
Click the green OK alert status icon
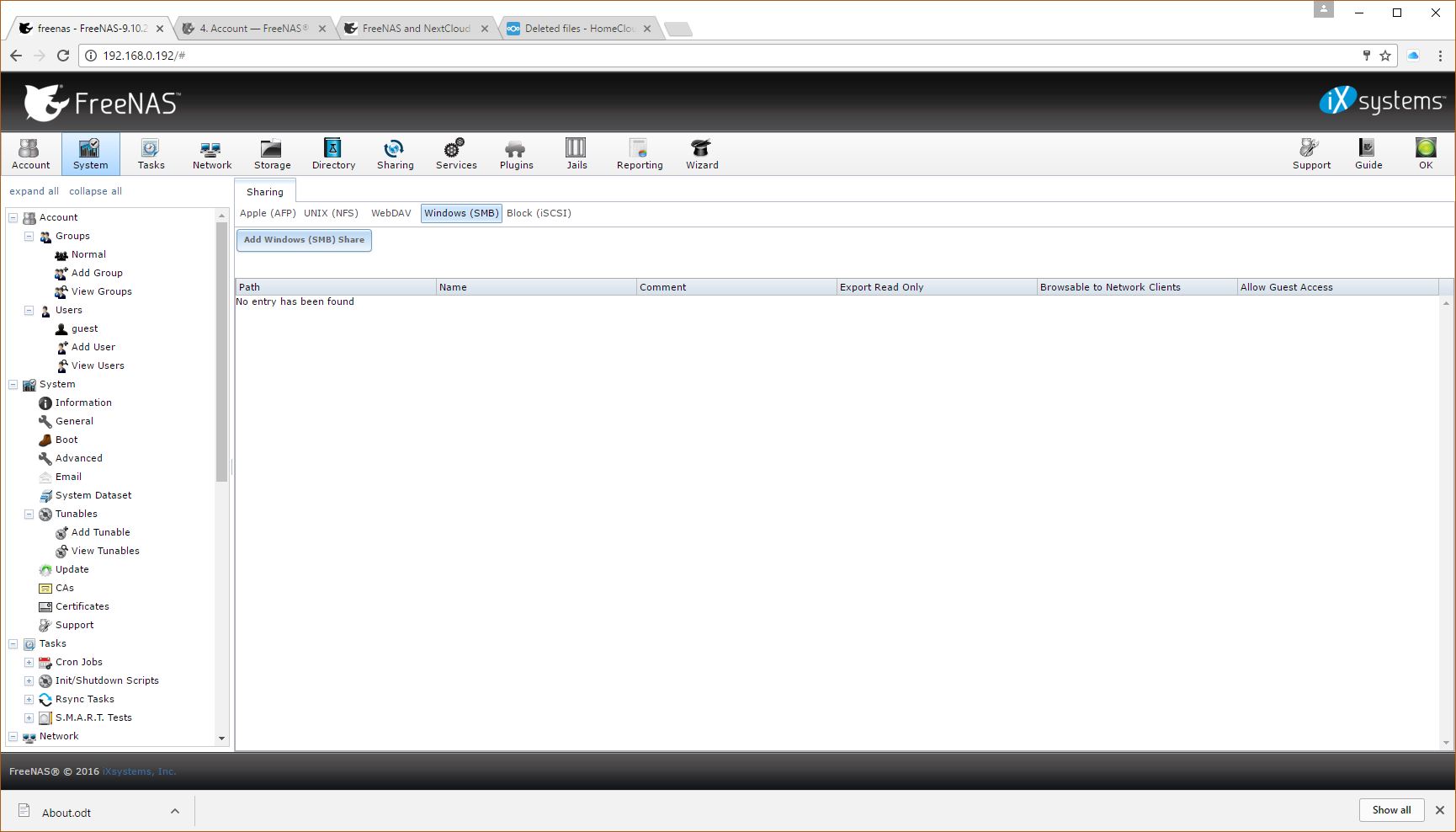tap(1426, 154)
